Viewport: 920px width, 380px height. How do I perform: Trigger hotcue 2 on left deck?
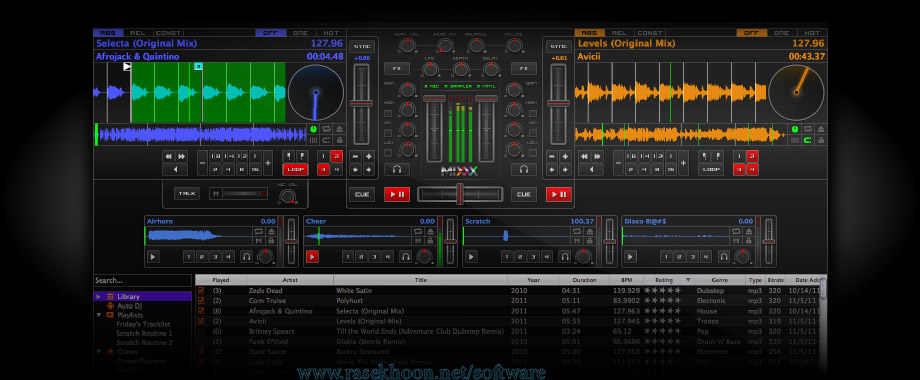[336, 156]
